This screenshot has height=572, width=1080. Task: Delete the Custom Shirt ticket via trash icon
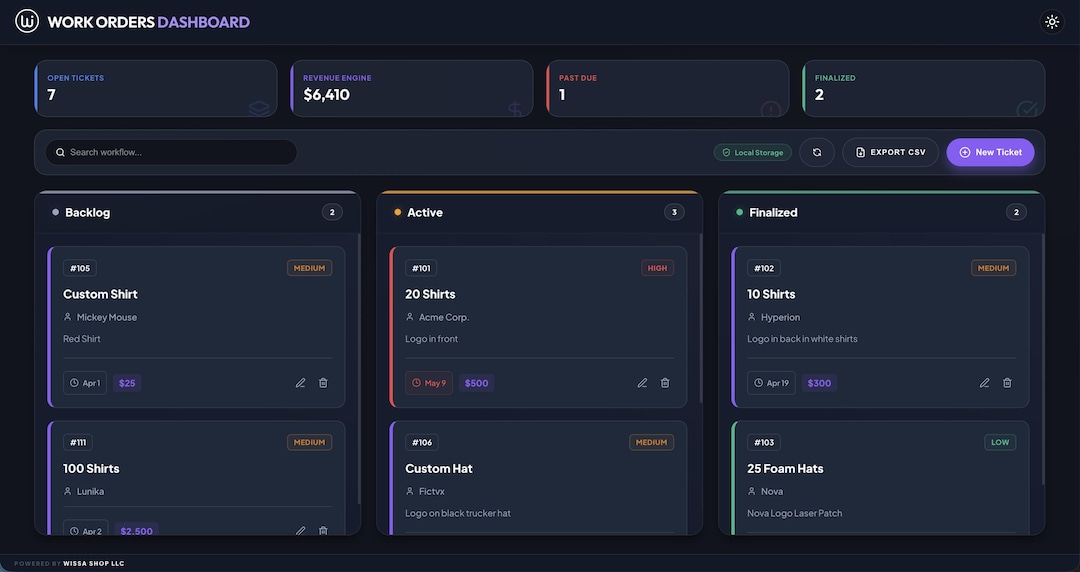click(x=323, y=382)
